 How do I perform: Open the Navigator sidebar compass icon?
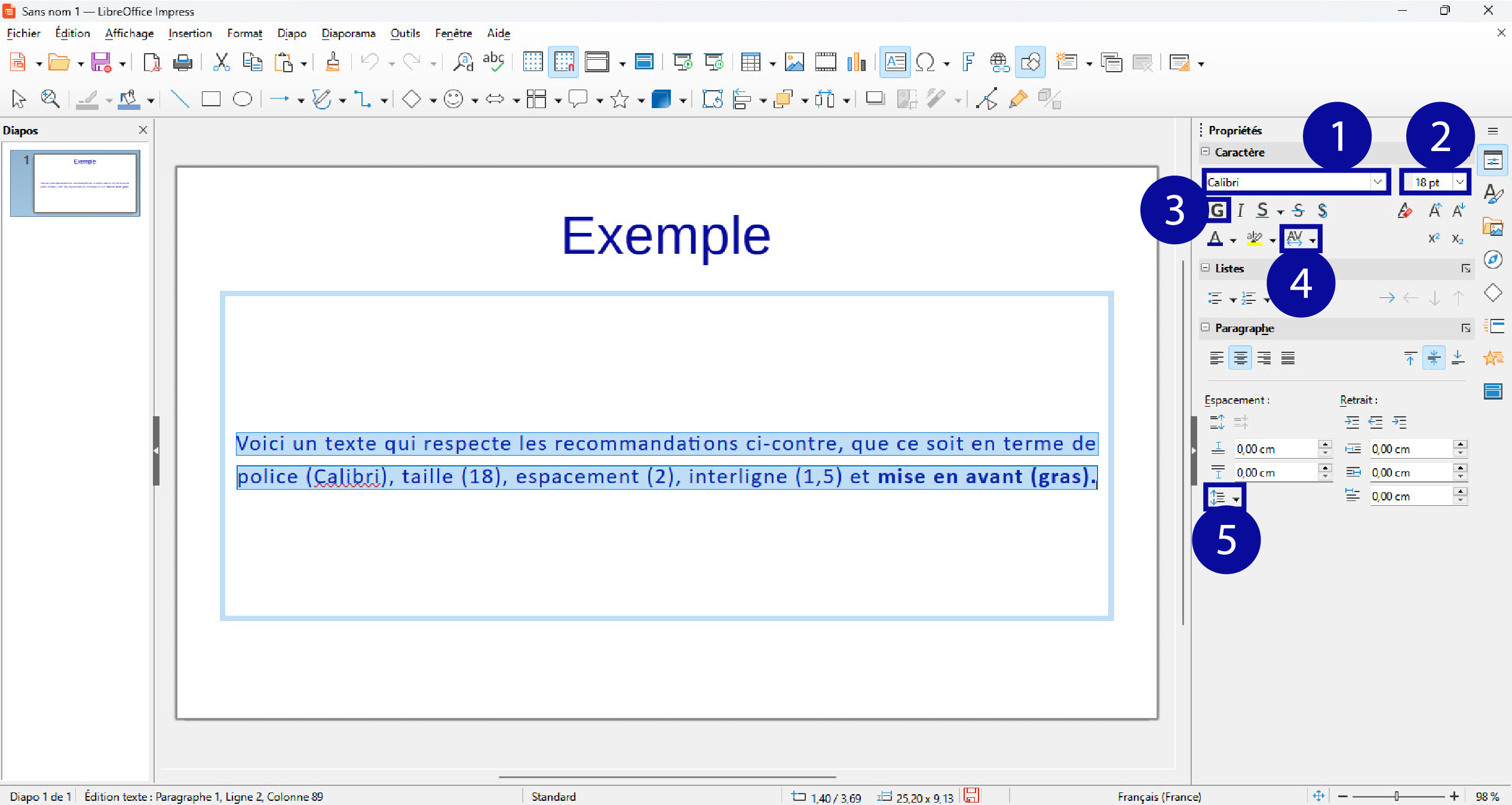(1493, 259)
